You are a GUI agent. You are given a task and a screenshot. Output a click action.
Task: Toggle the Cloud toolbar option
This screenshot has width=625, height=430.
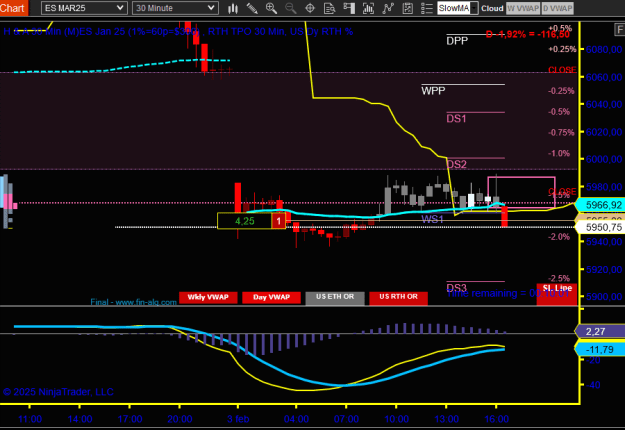[x=492, y=8]
